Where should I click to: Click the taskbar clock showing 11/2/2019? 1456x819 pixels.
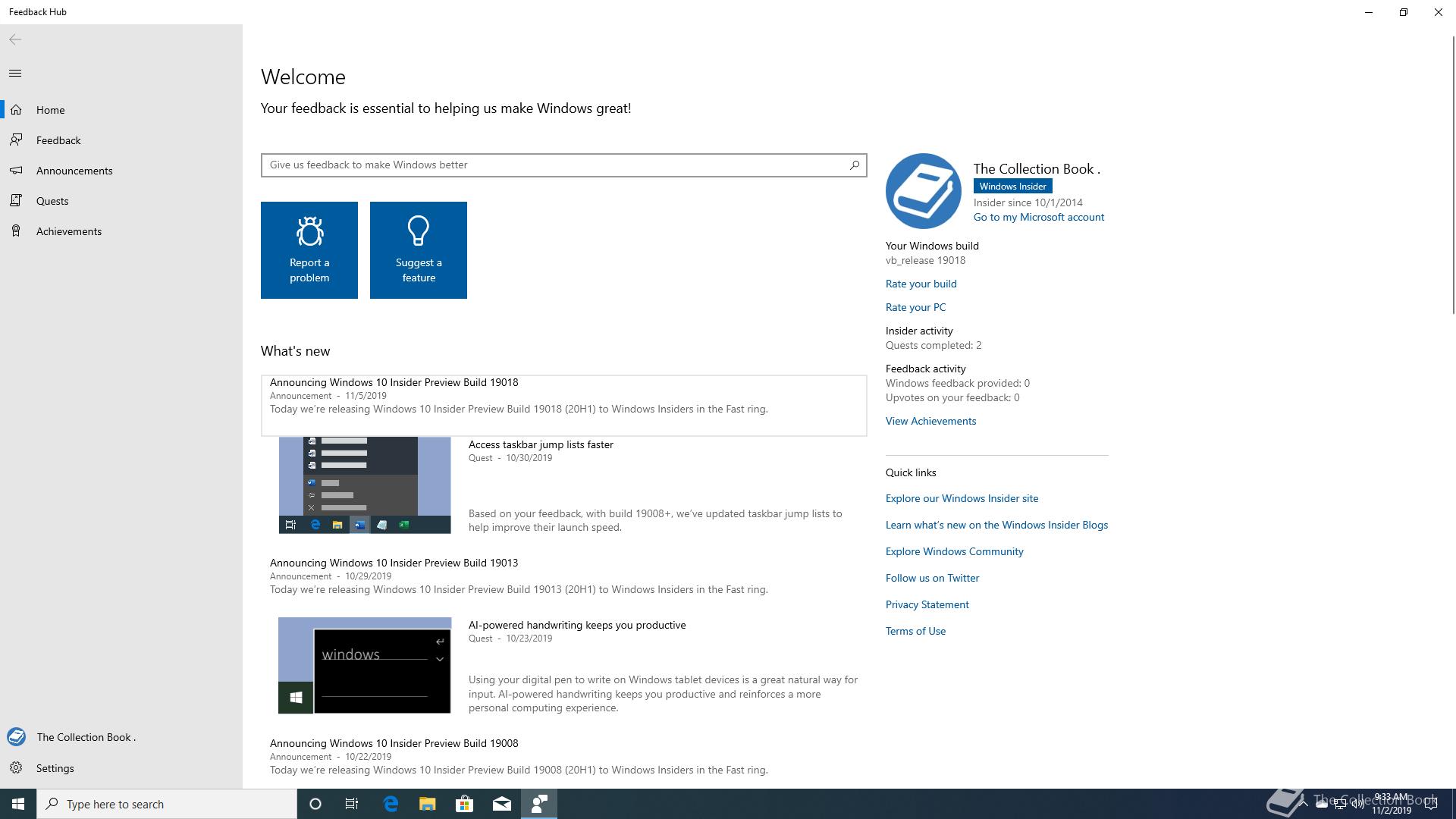point(1391,804)
